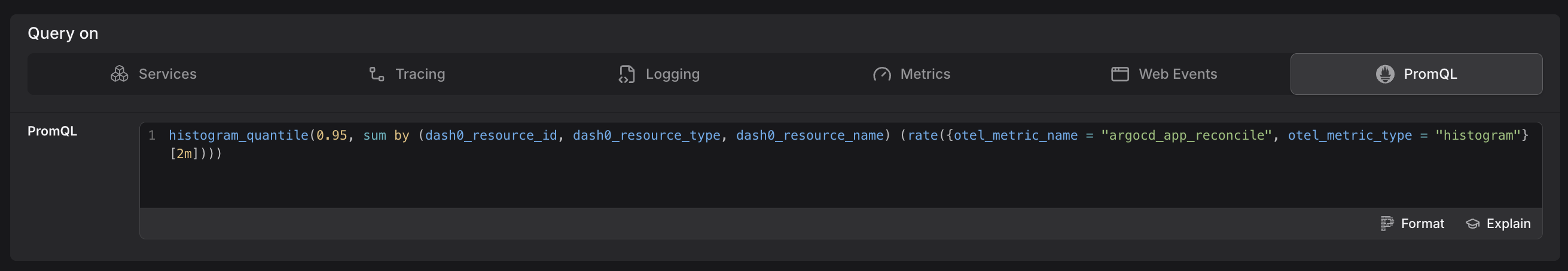The height and width of the screenshot is (271, 1568).
Task: Click line number 1 in editor gutter
Action: [x=152, y=135]
